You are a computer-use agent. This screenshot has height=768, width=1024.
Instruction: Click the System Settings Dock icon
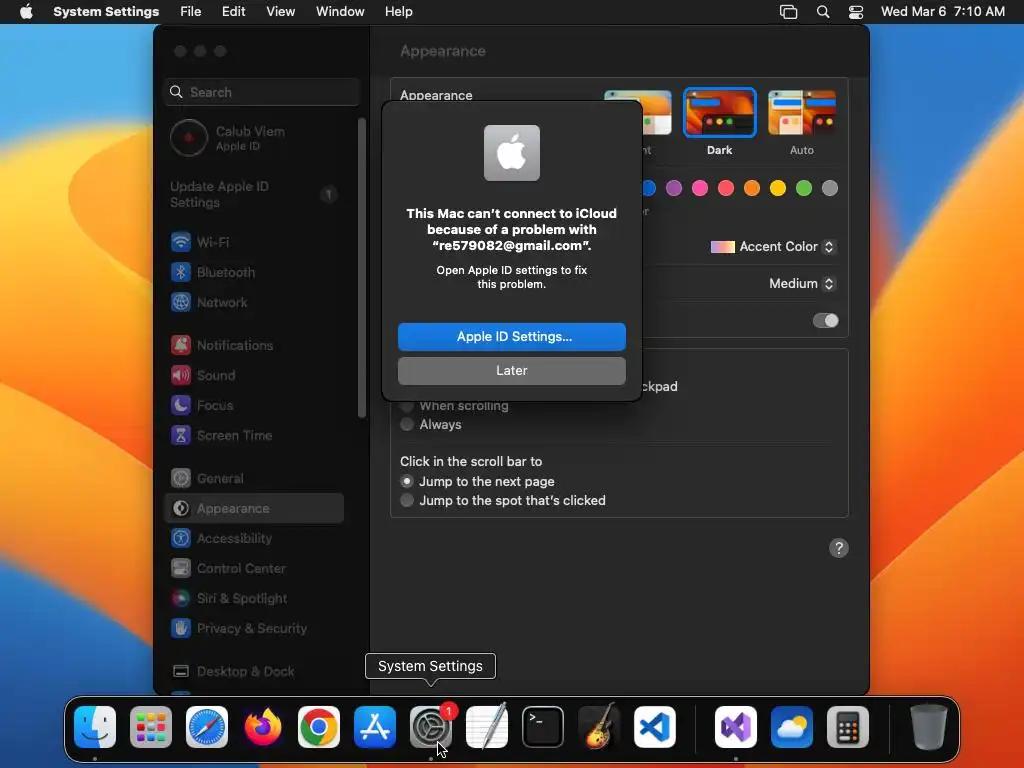[431, 727]
